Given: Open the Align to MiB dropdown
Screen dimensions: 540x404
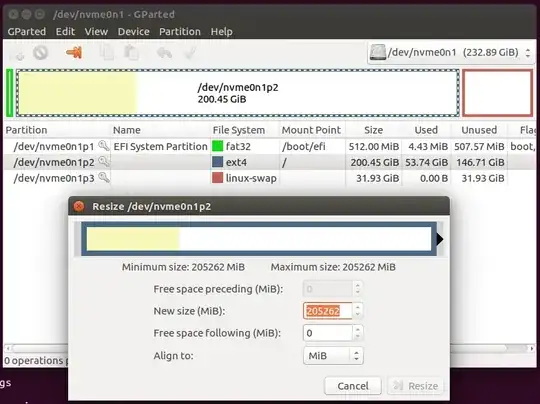Looking at the screenshot, I should (333, 355).
